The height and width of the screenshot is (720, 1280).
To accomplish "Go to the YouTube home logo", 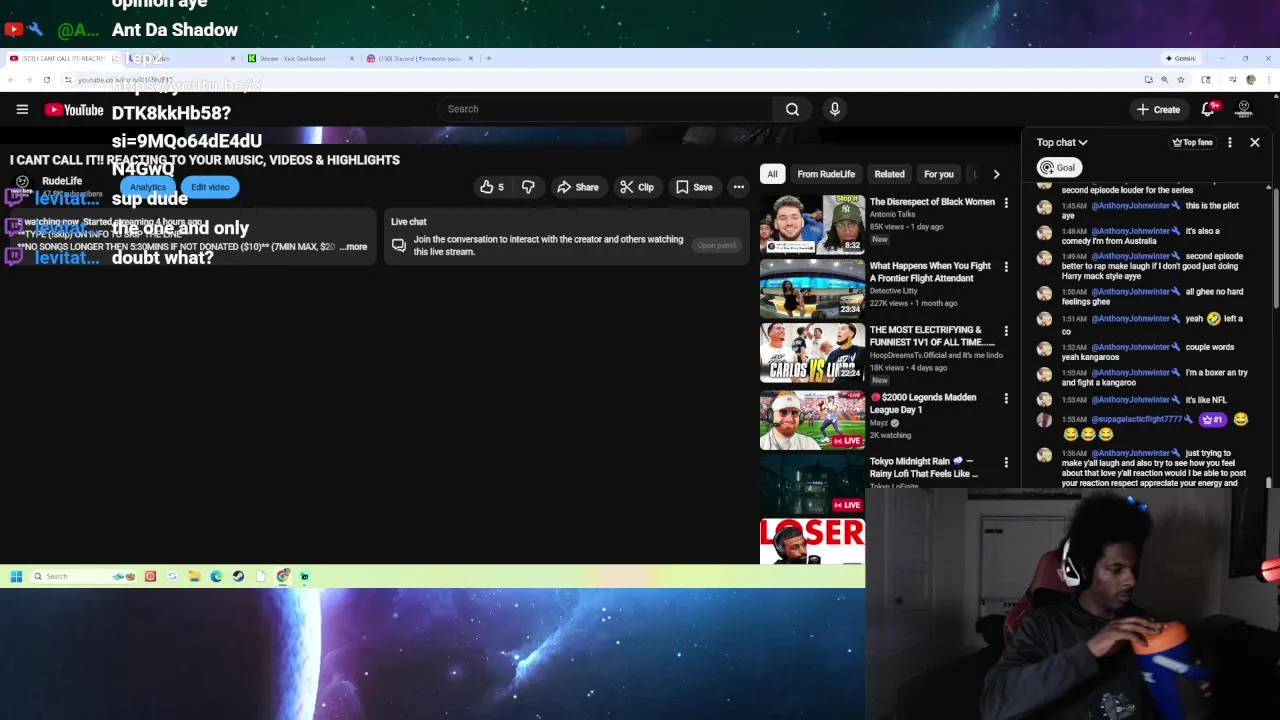I will [x=74, y=109].
